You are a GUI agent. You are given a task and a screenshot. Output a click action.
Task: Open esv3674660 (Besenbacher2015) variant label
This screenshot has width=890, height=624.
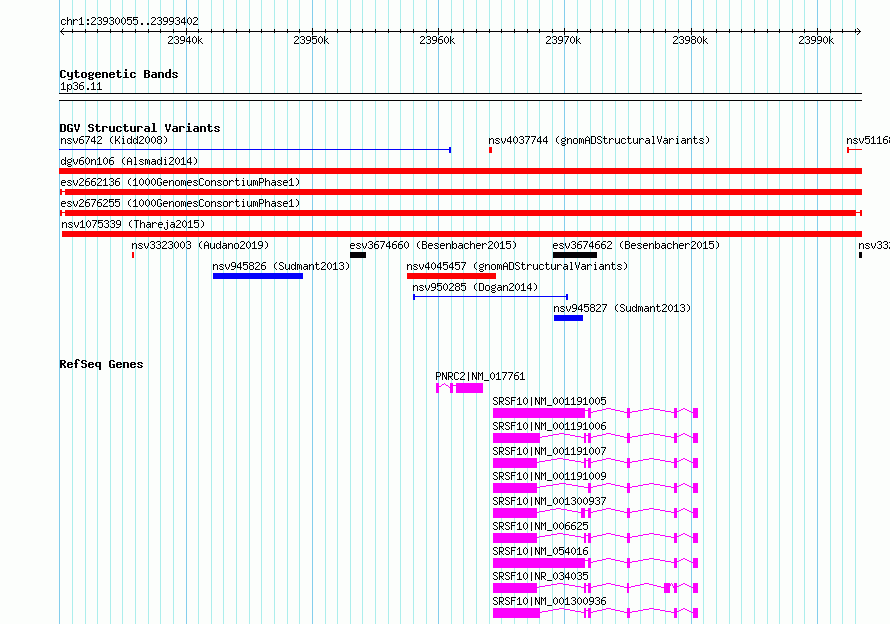point(433,245)
